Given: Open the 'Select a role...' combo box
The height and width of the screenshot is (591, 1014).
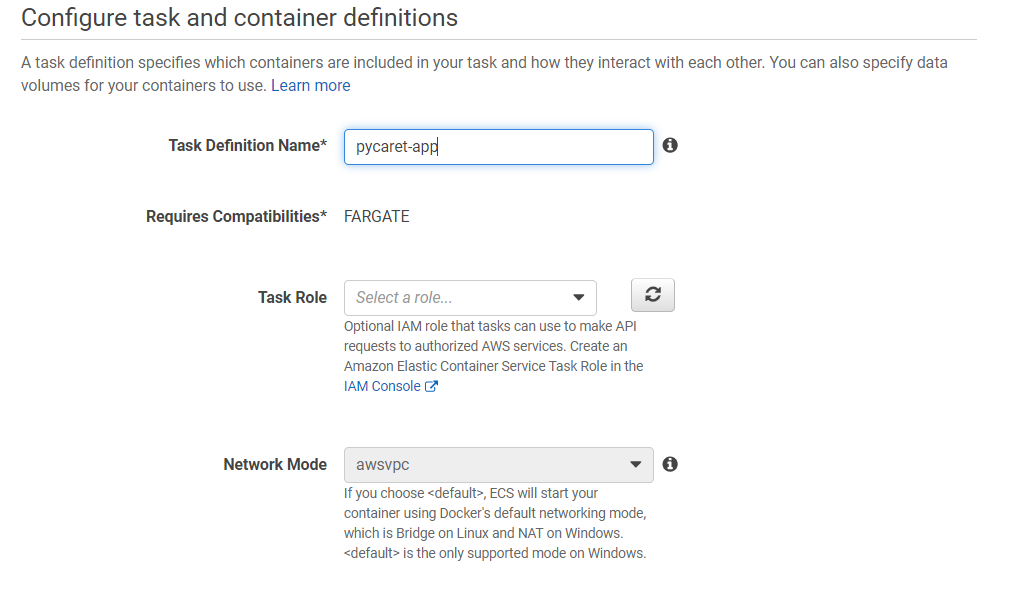Looking at the screenshot, I should pos(460,298).
